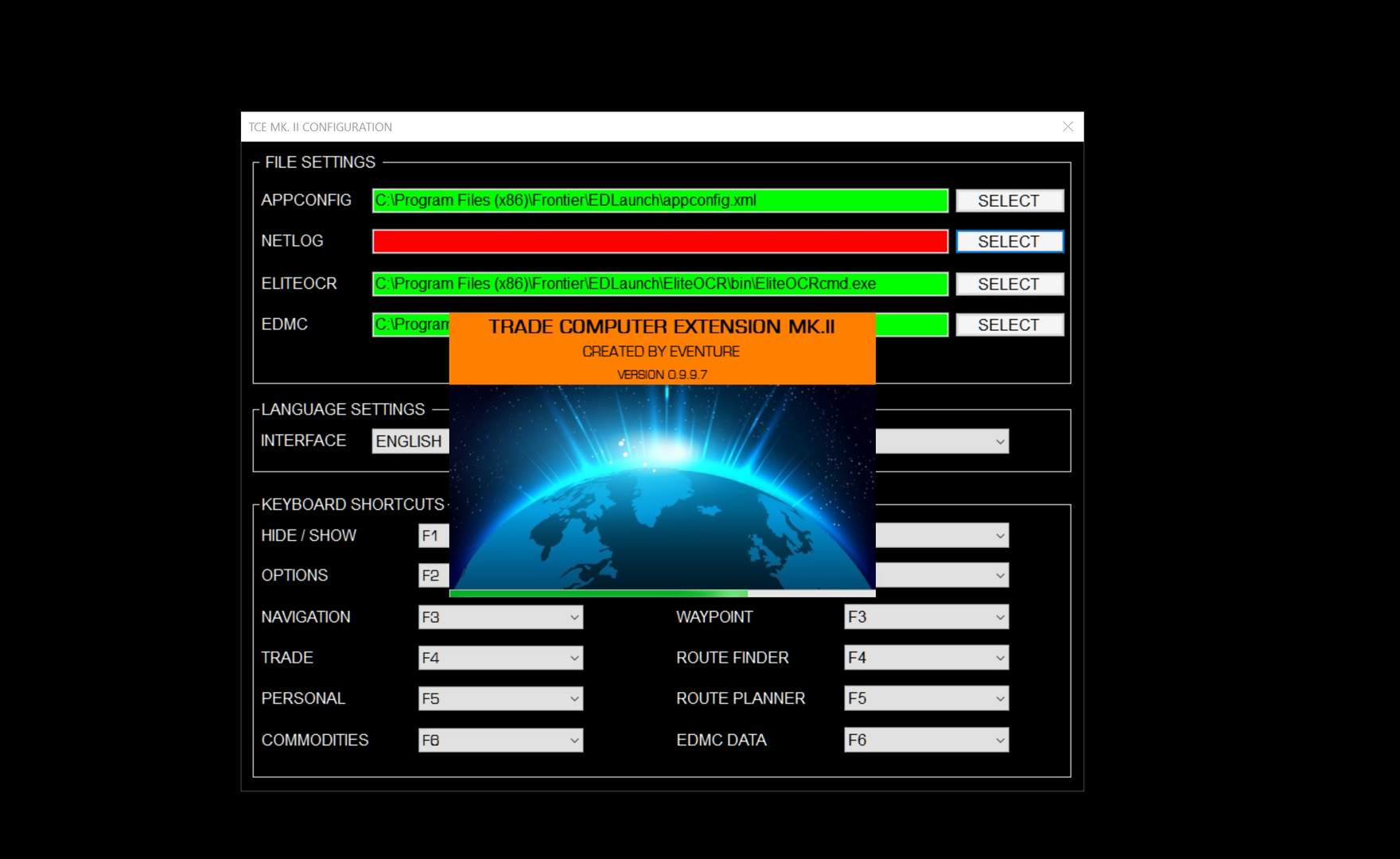The width and height of the screenshot is (1400, 859).
Task: Open the ROUTE FINDER shortcut dropdown
Action: point(926,658)
